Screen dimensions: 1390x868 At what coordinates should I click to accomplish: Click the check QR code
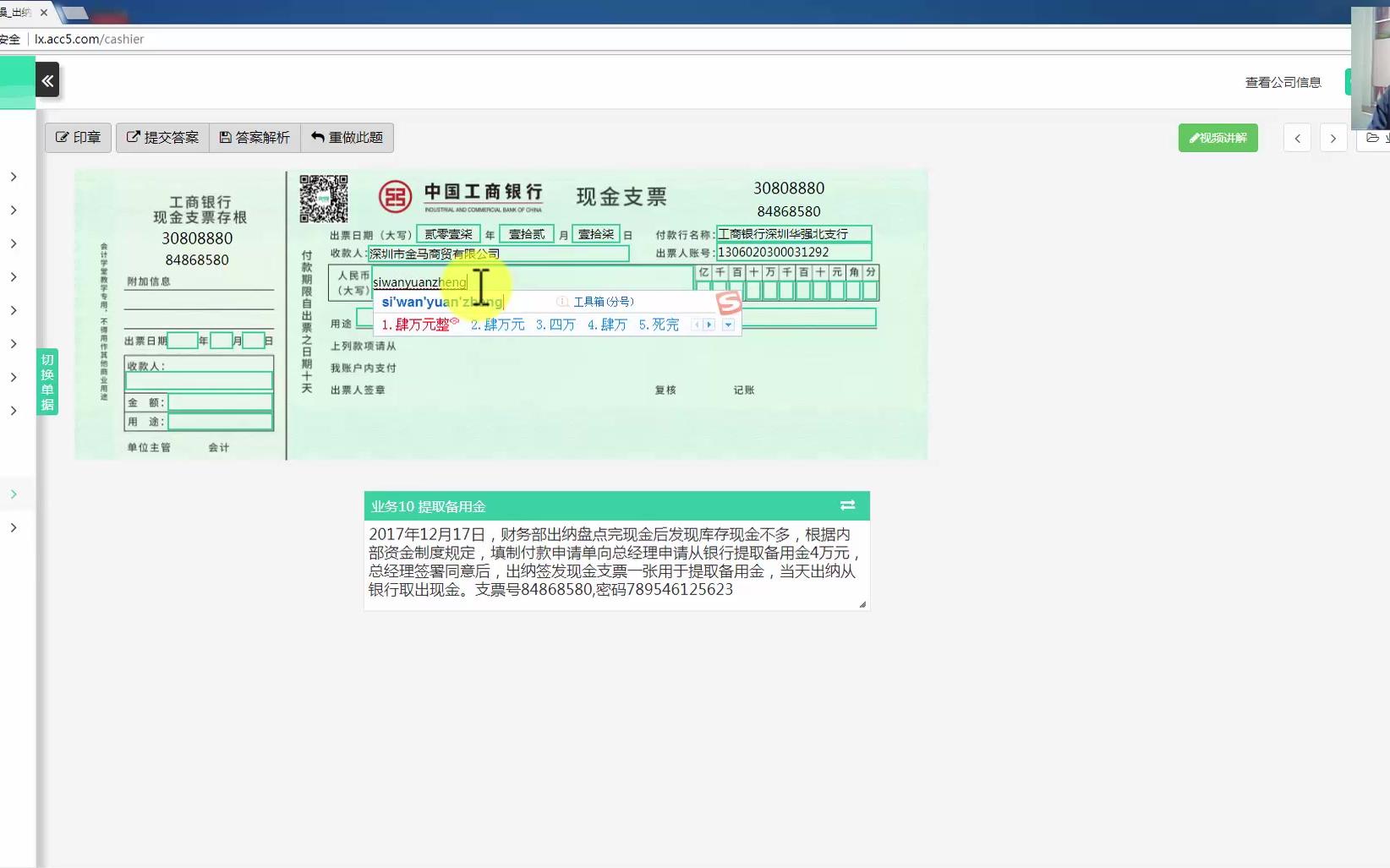[x=324, y=199]
